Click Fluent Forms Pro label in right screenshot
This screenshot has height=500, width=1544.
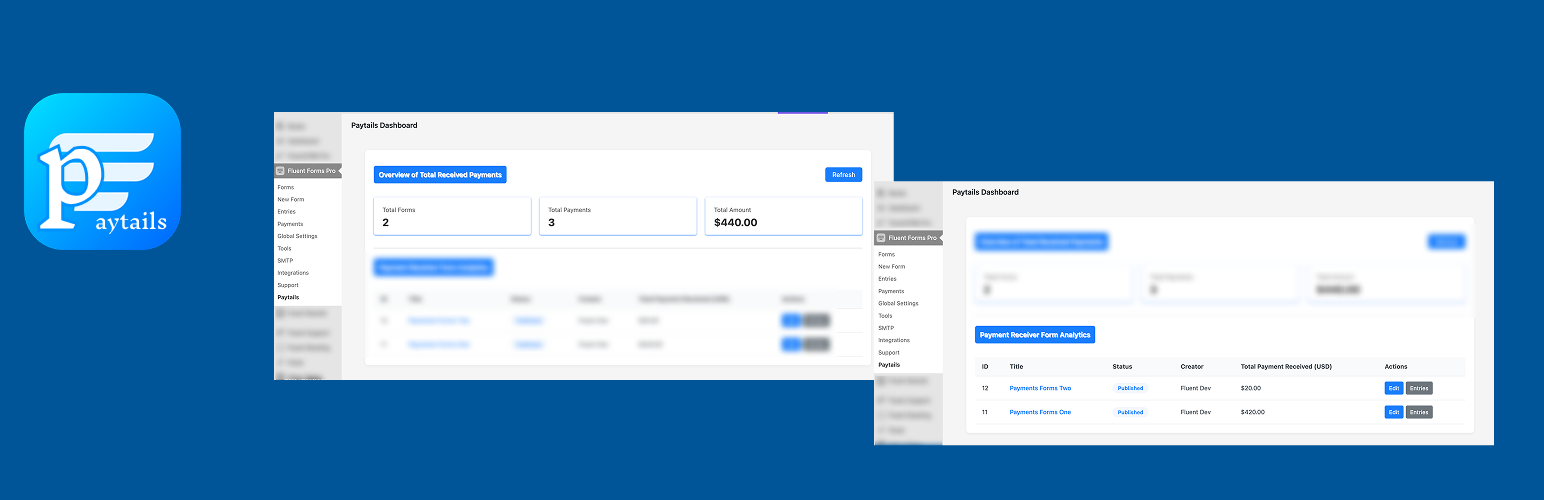coord(912,238)
